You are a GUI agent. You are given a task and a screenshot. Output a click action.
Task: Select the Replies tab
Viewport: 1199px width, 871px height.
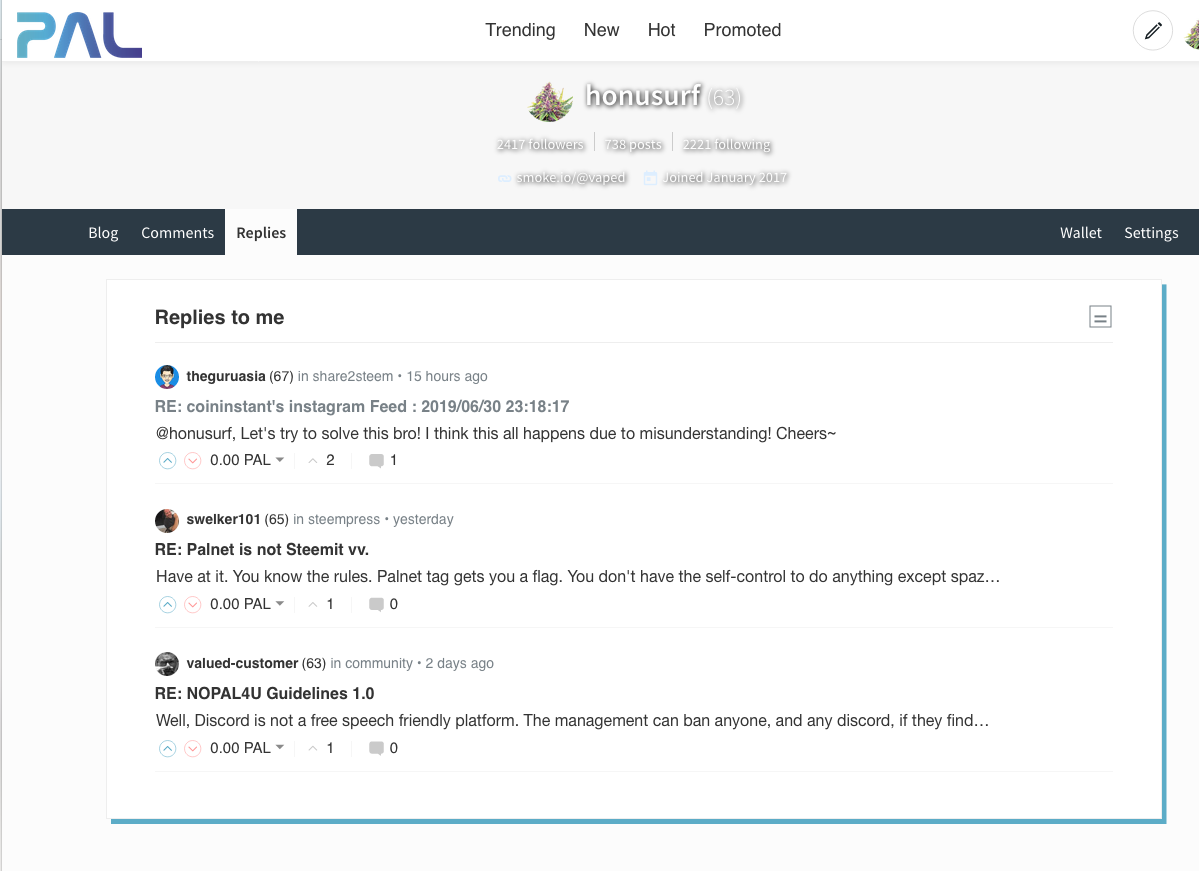(x=261, y=232)
